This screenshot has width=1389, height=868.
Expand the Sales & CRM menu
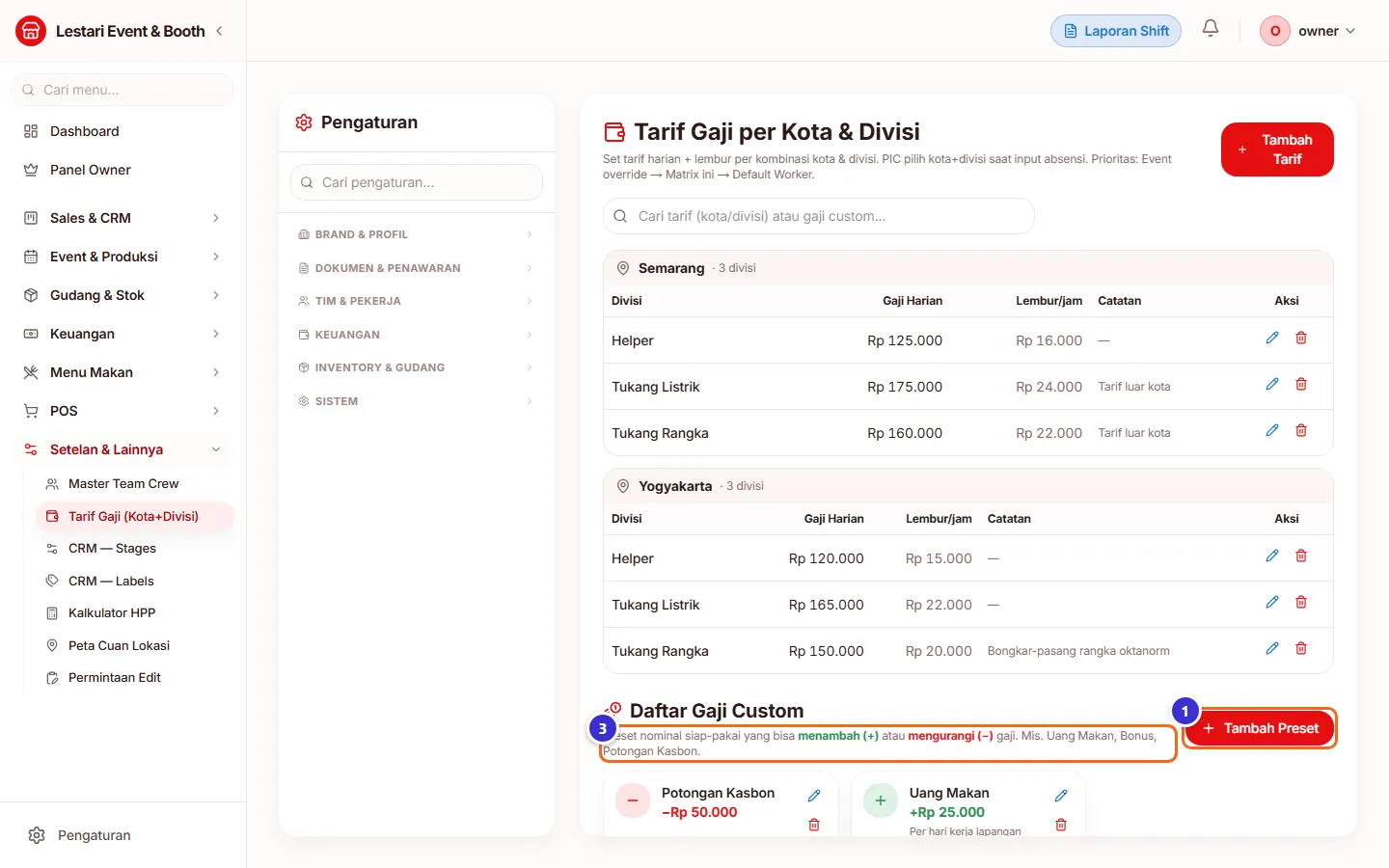click(x=123, y=218)
